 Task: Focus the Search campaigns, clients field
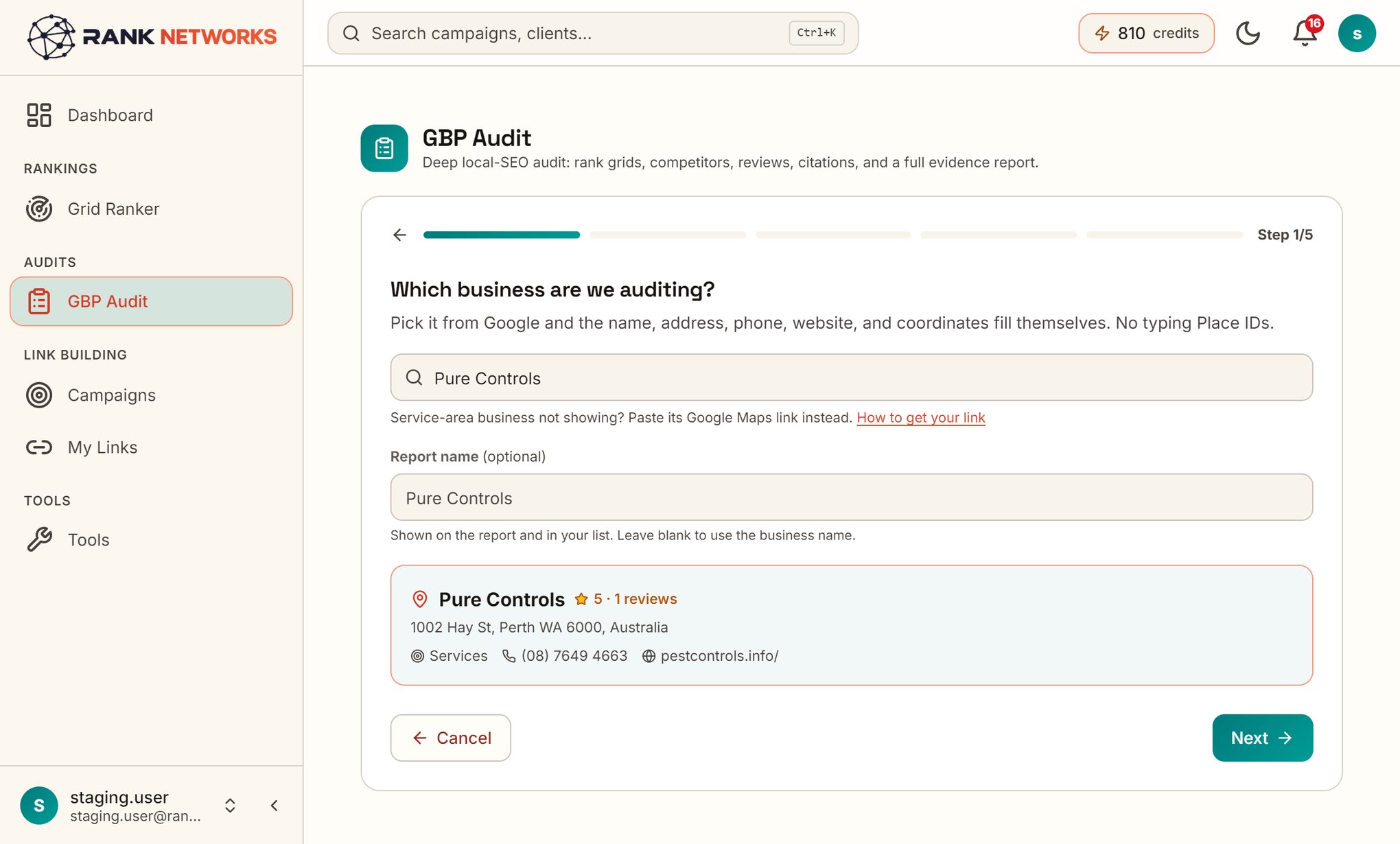[593, 33]
